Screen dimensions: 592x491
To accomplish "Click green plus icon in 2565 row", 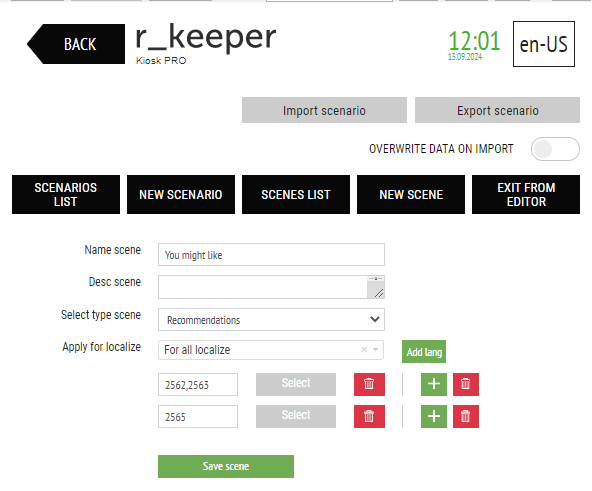I will [434, 416].
